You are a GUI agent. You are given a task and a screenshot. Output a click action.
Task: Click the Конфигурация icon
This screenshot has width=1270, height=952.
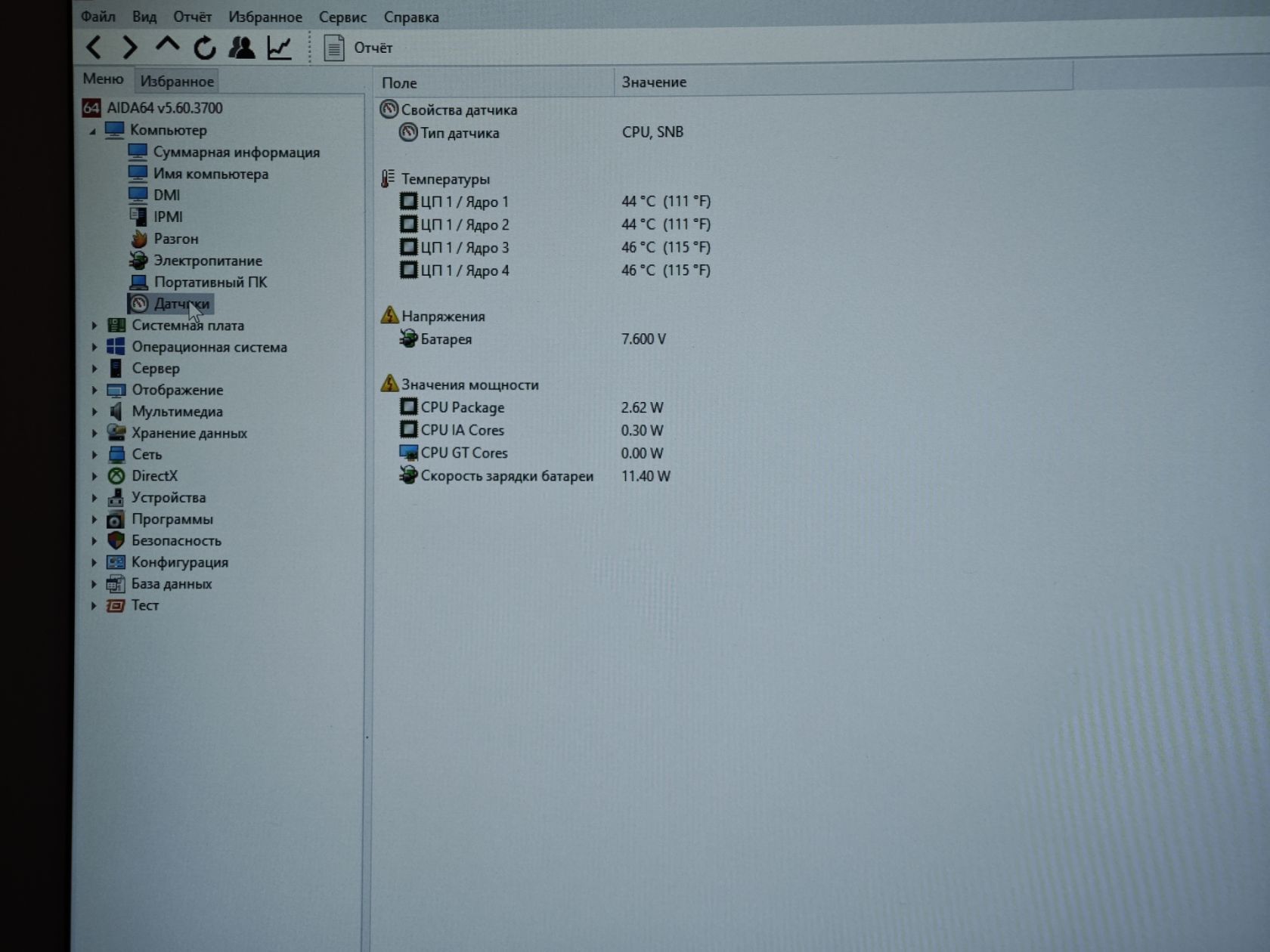tap(115, 562)
